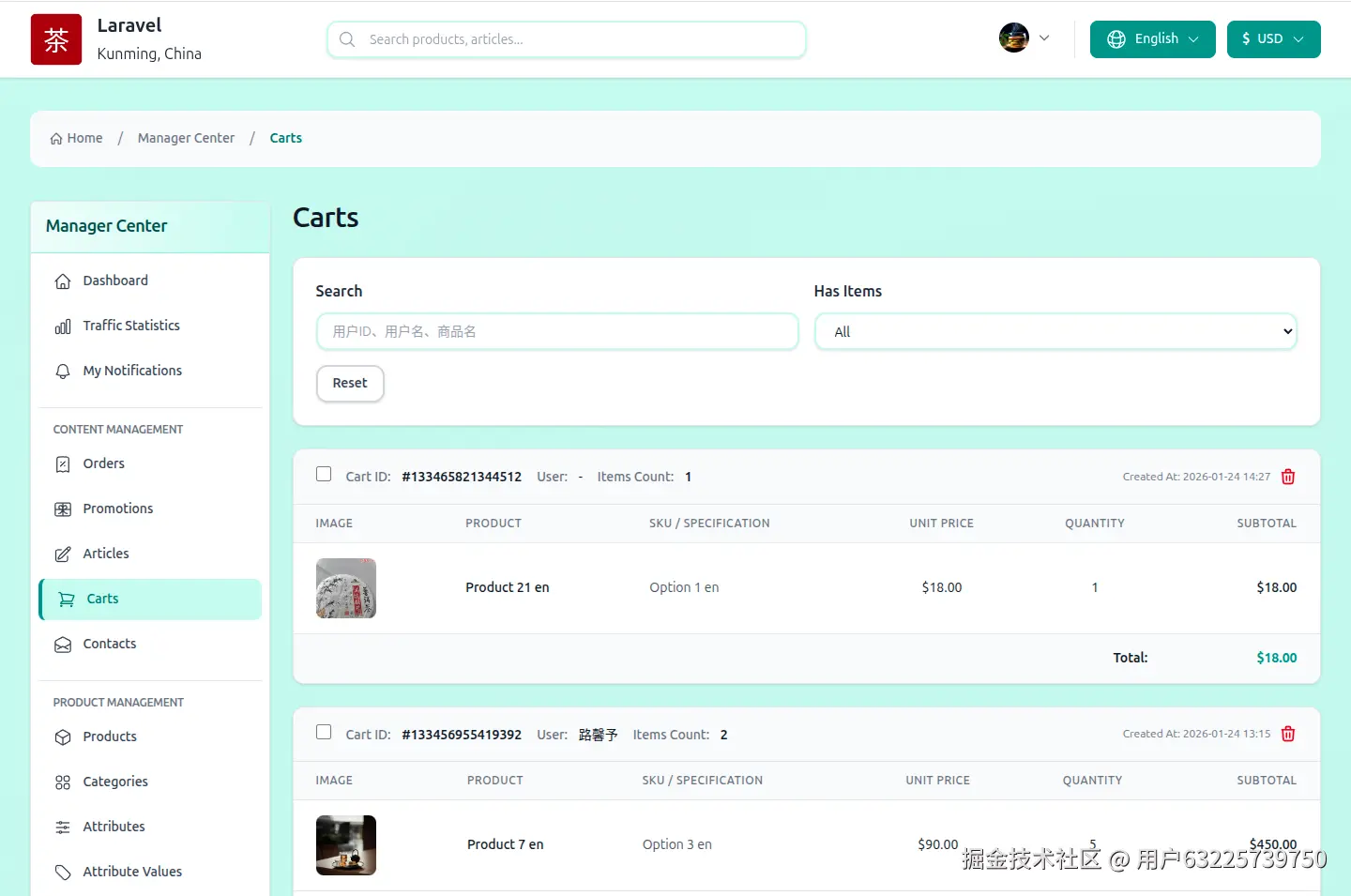Screen dimensions: 1351x896
Task: Open Attributes in sidebar
Action: click(150, 827)
